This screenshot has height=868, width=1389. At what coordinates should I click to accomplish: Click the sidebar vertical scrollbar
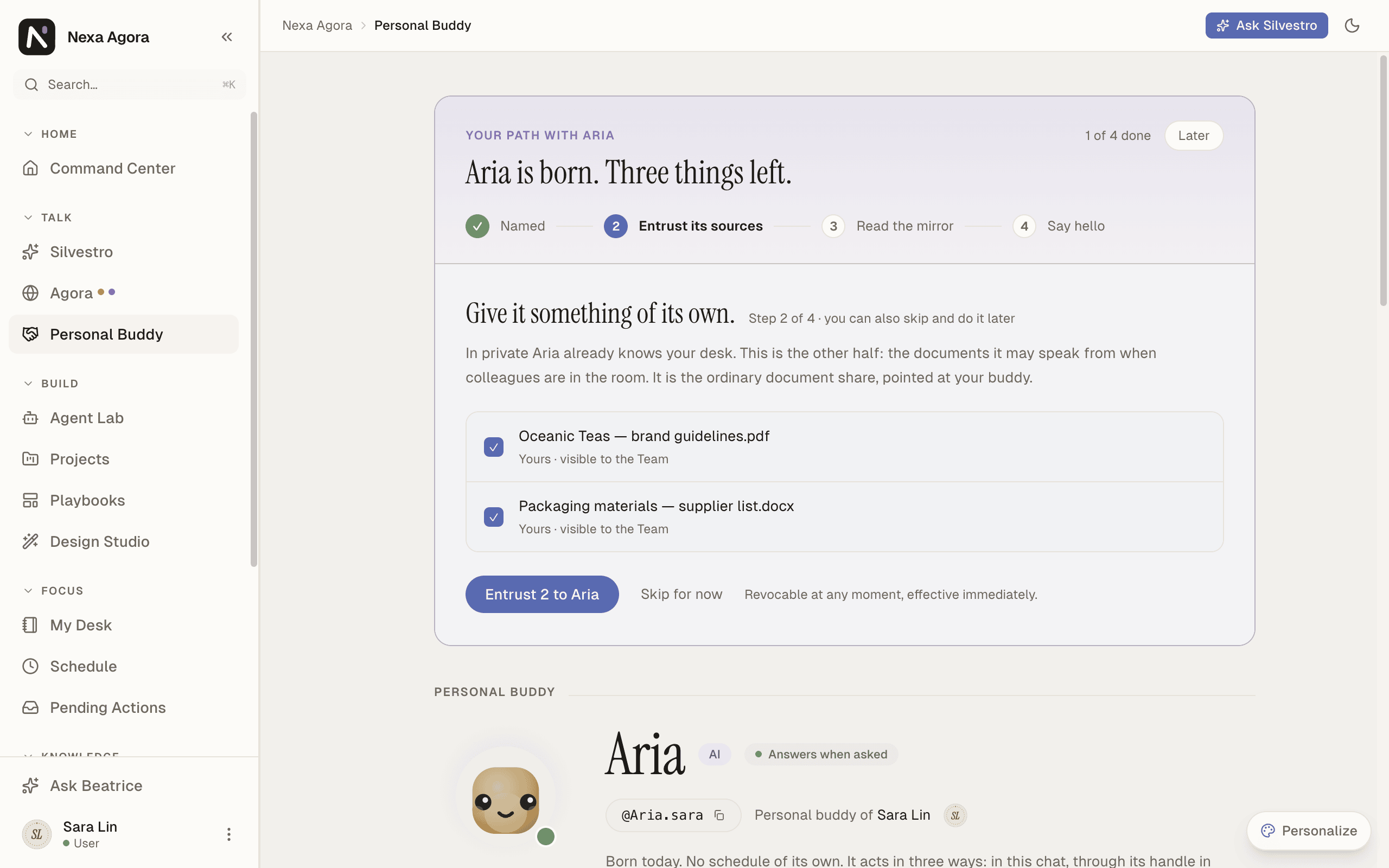pyautogui.click(x=254, y=339)
